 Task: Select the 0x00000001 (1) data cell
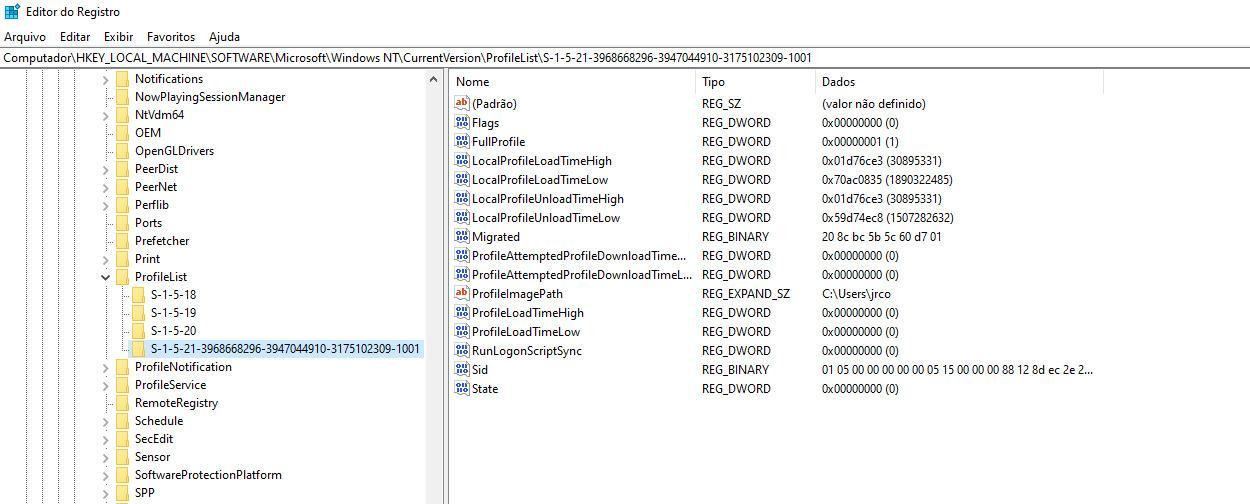tap(860, 142)
